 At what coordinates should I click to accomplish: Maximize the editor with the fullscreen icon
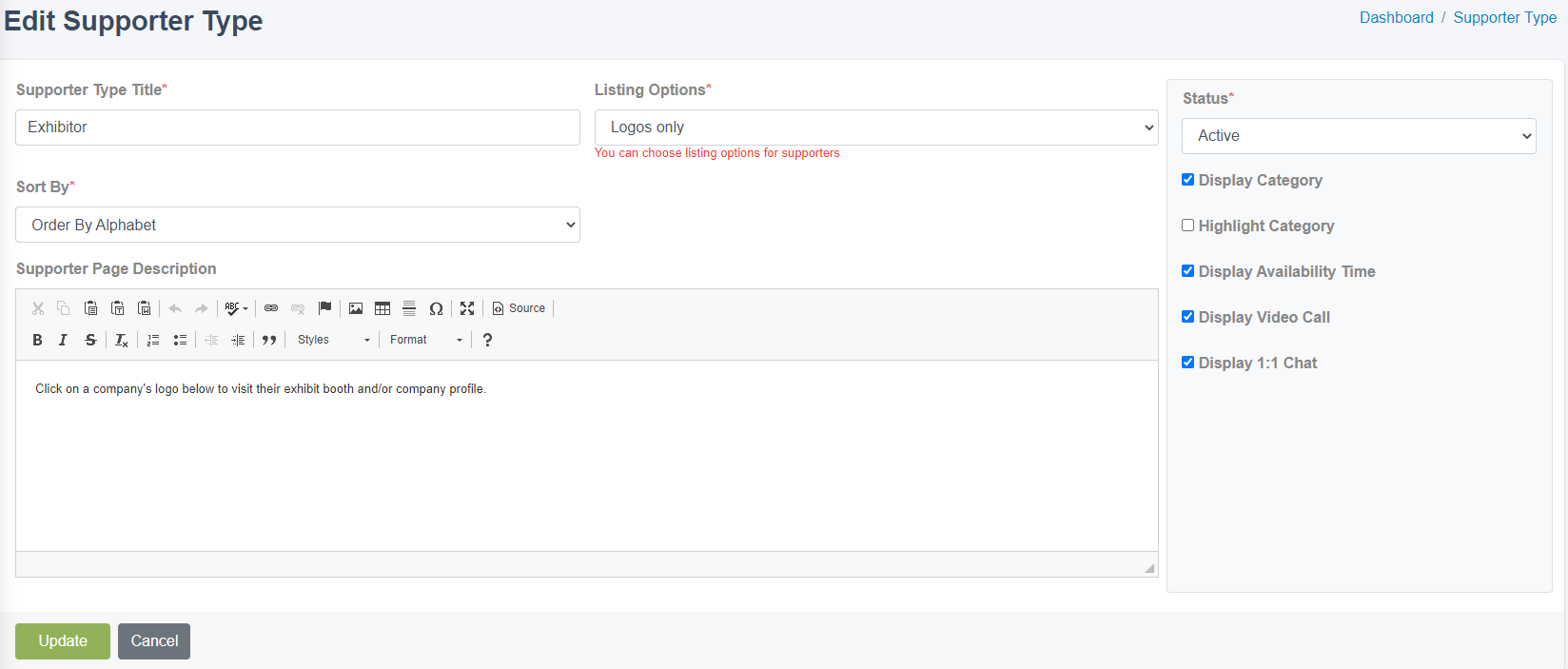[x=467, y=308]
